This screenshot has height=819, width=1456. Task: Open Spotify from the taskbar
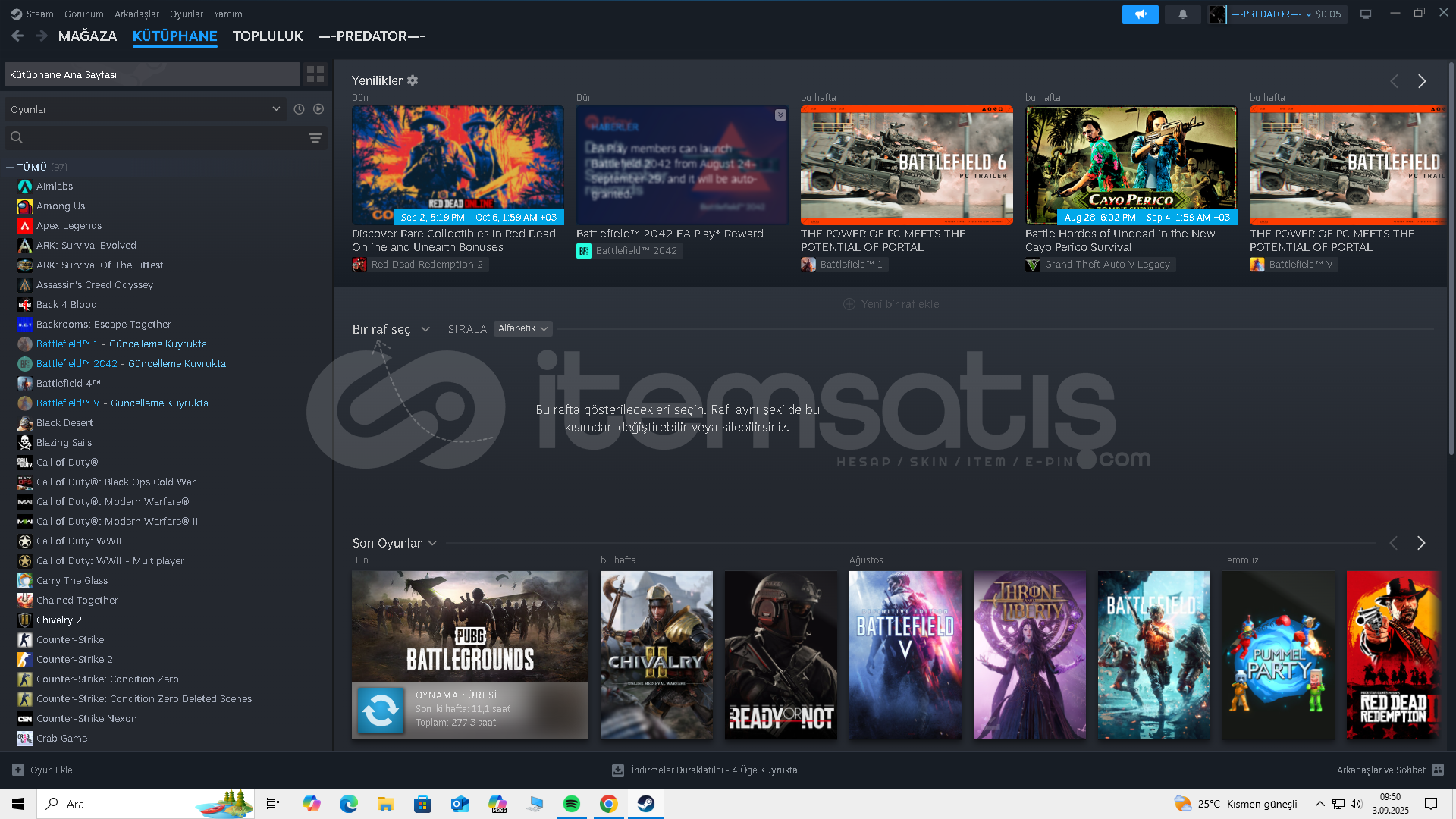click(x=572, y=804)
